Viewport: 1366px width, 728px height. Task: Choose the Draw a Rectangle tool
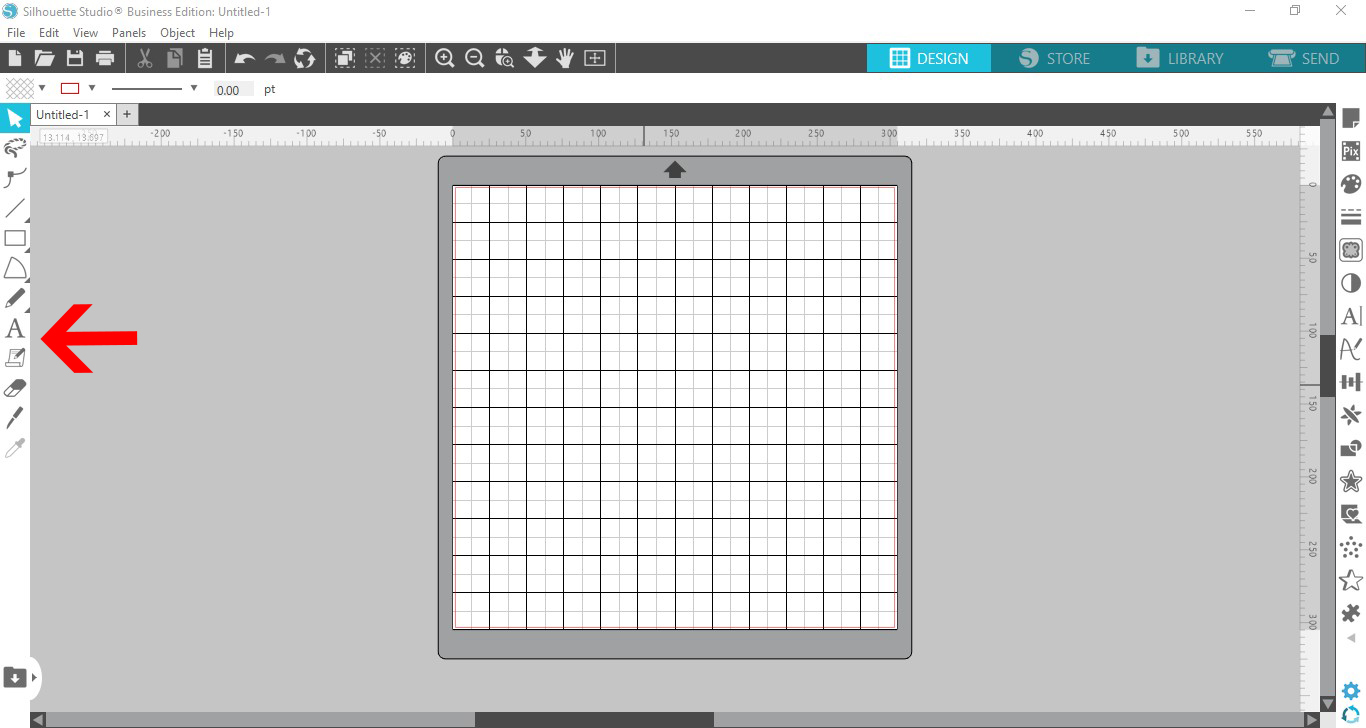coord(15,238)
